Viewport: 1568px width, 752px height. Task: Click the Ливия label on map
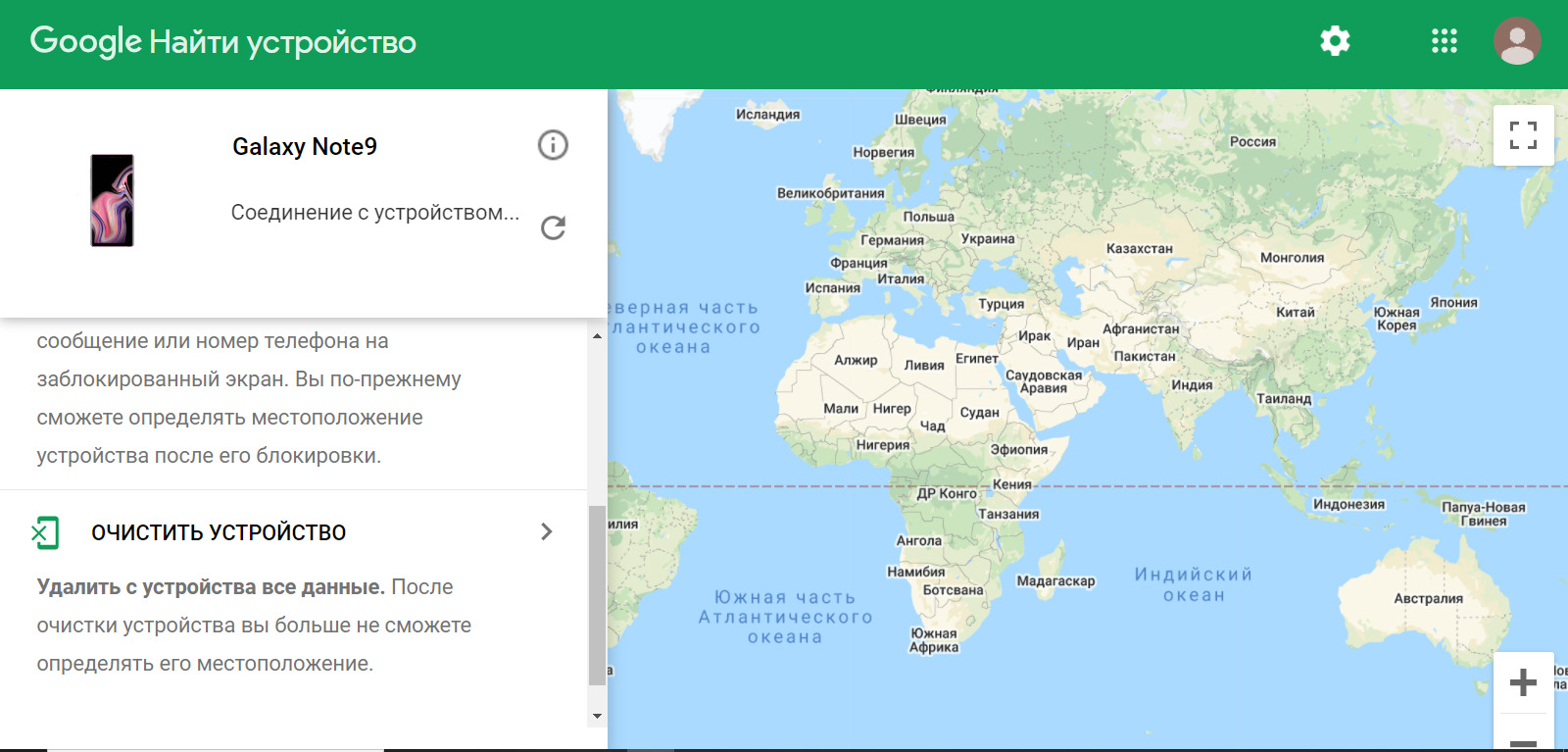click(924, 366)
